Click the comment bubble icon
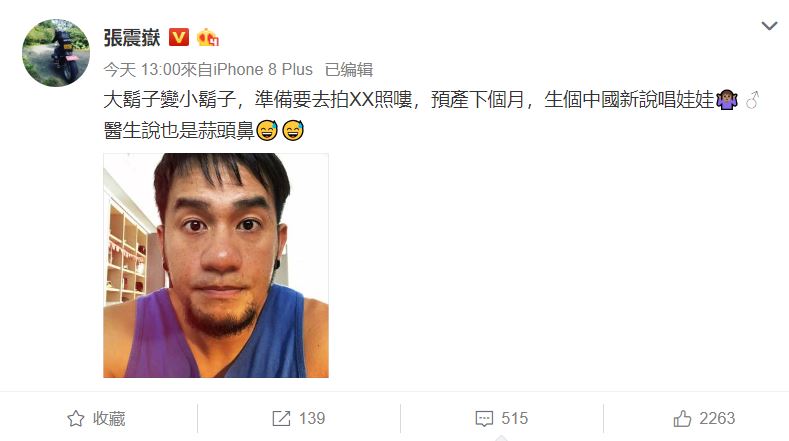The width and height of the screenshot is (789, 441). pos(484,419)
